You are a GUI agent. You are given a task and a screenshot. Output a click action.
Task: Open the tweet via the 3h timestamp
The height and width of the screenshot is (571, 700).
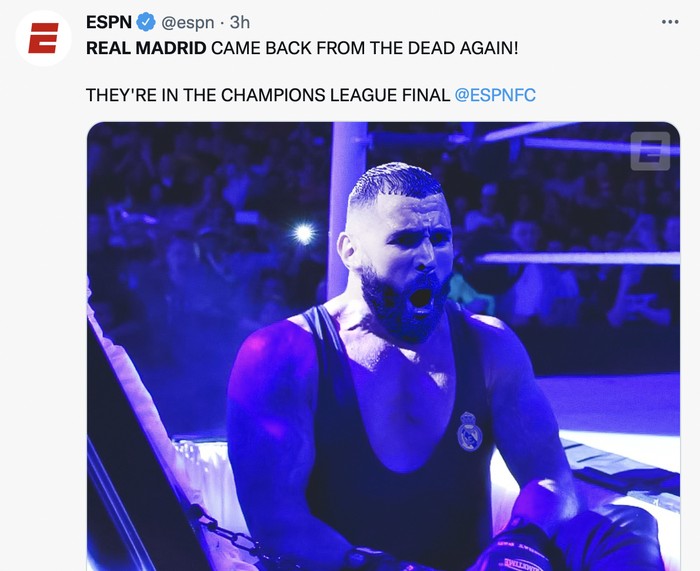(x=240, y=22)
